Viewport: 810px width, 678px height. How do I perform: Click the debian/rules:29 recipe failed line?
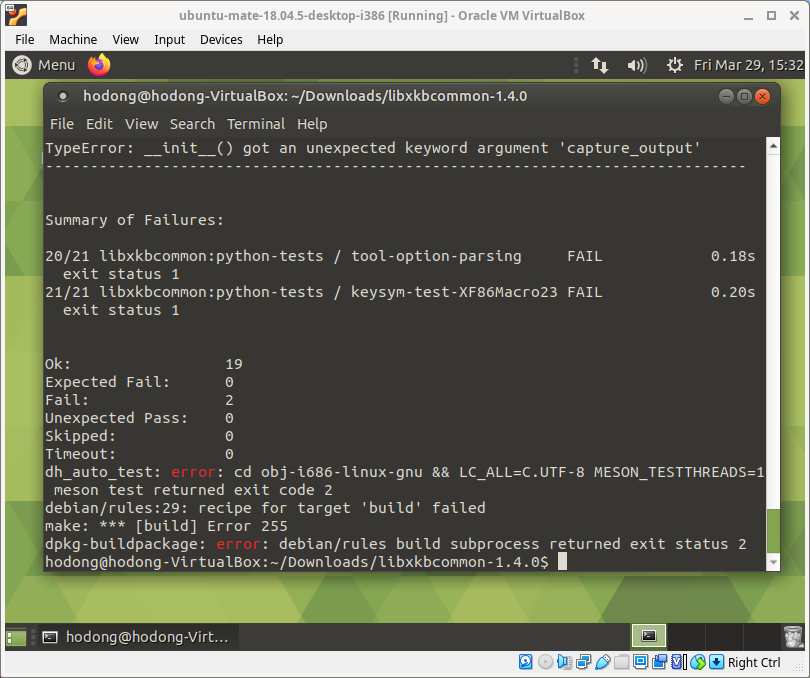pyautogui.click(x=265, y=508)
